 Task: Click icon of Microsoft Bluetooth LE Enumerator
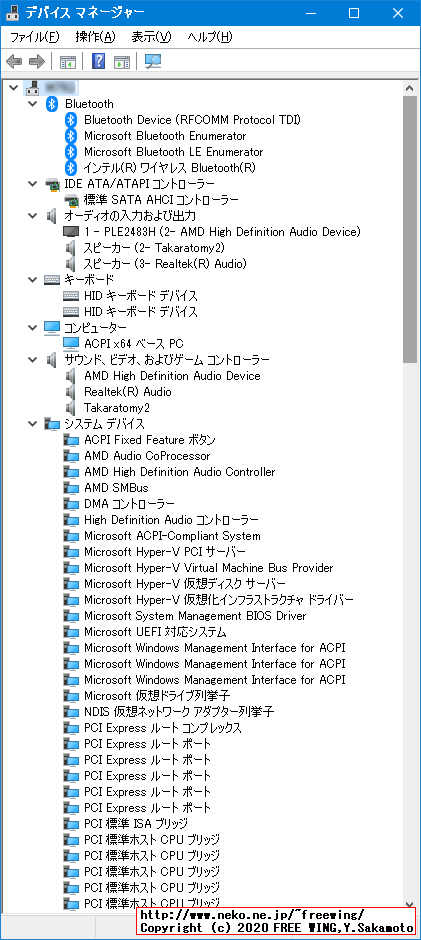coord(71,152)
